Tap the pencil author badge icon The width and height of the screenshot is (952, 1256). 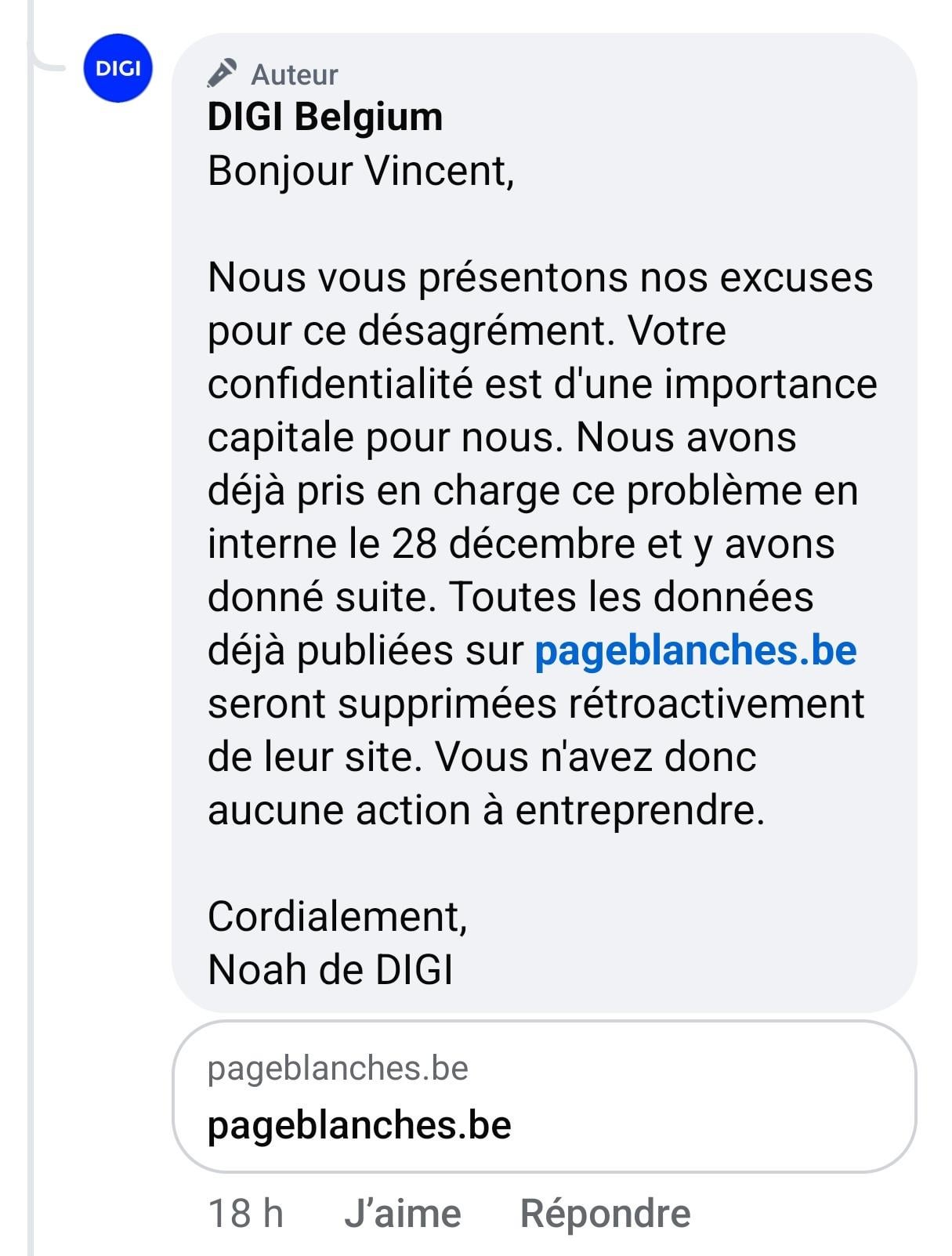tap(222, 74)
